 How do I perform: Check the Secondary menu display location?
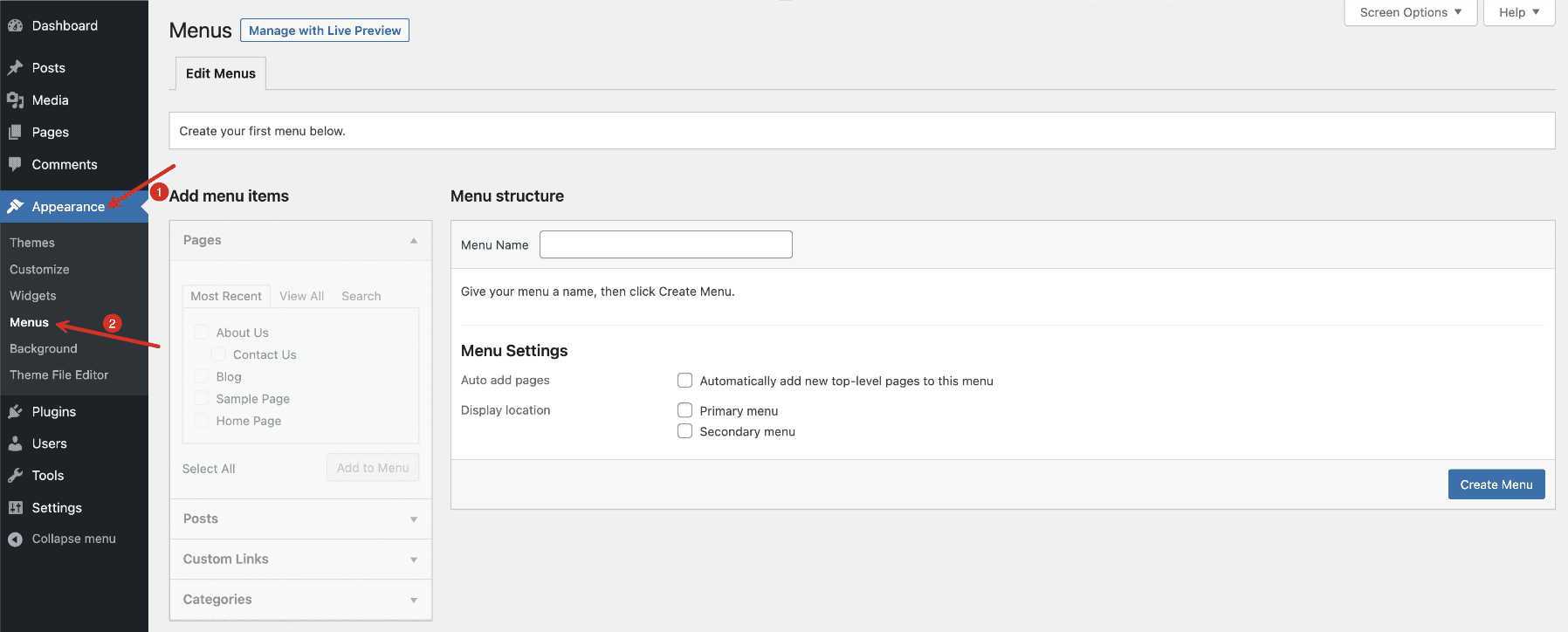pos(685,431)
